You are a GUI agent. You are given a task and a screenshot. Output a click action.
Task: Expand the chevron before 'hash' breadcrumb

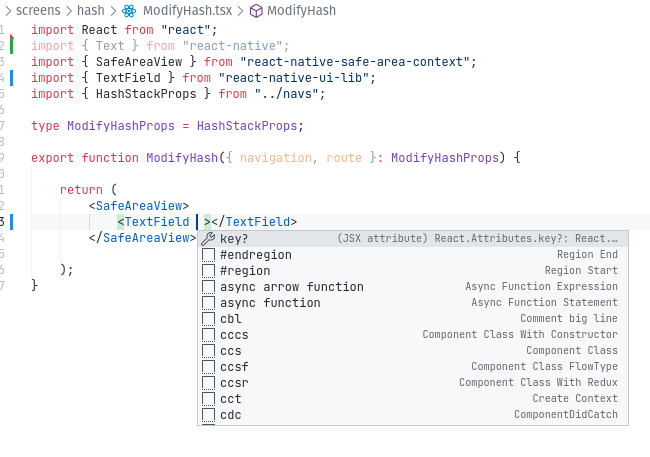coord(69,11)
